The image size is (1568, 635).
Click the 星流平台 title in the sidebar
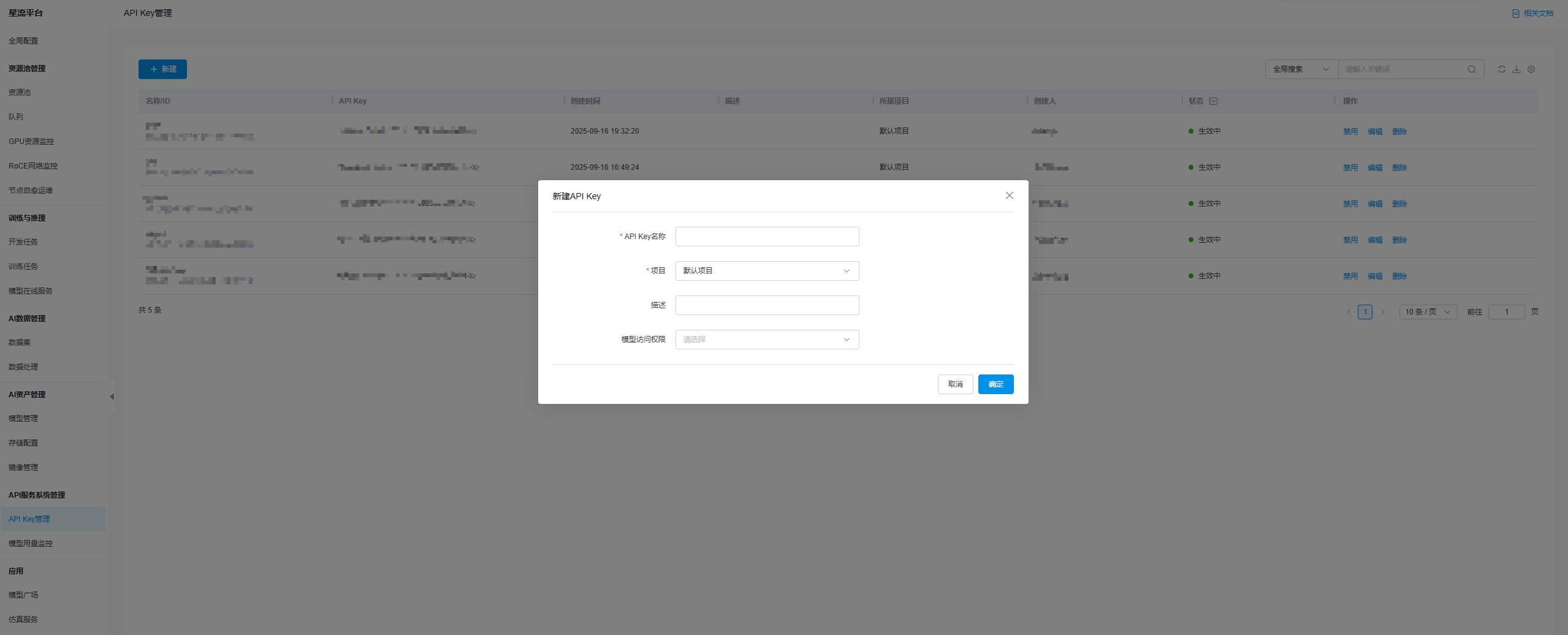26,13
